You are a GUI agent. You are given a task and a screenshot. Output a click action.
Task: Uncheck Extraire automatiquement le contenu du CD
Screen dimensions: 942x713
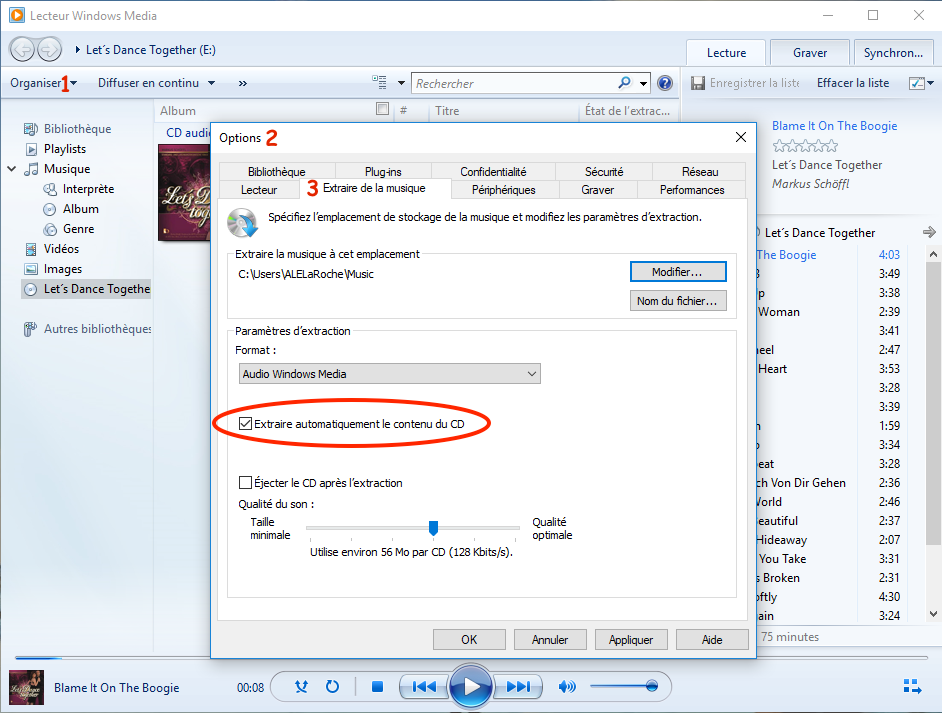[245, 423]
